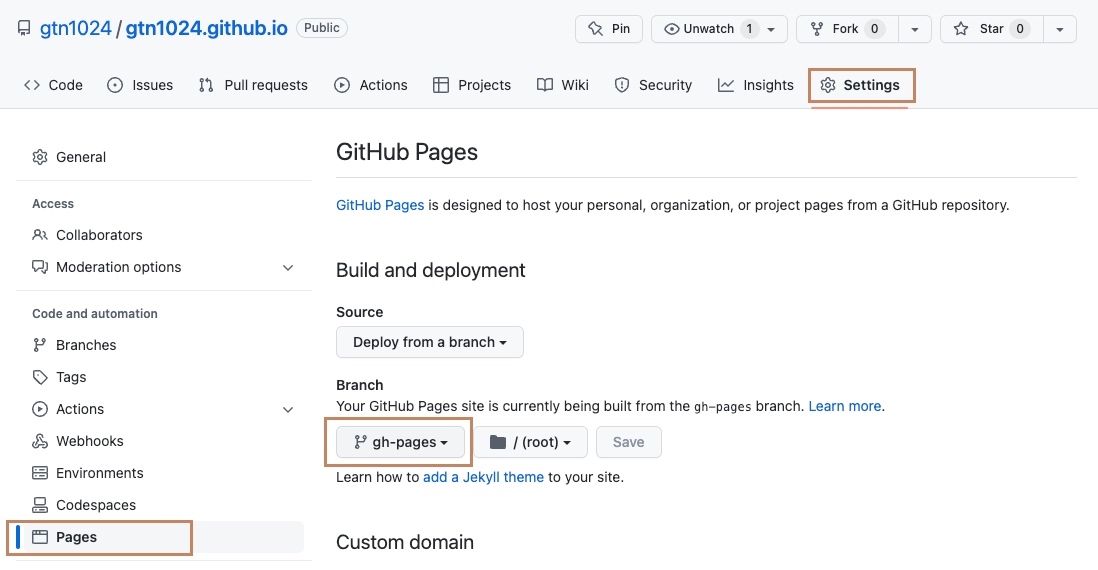Image resolution: width=1098 pixels, height=570 pixels.
Task: Open the gh-pages branch selector
Action: [x=401, y=442]
